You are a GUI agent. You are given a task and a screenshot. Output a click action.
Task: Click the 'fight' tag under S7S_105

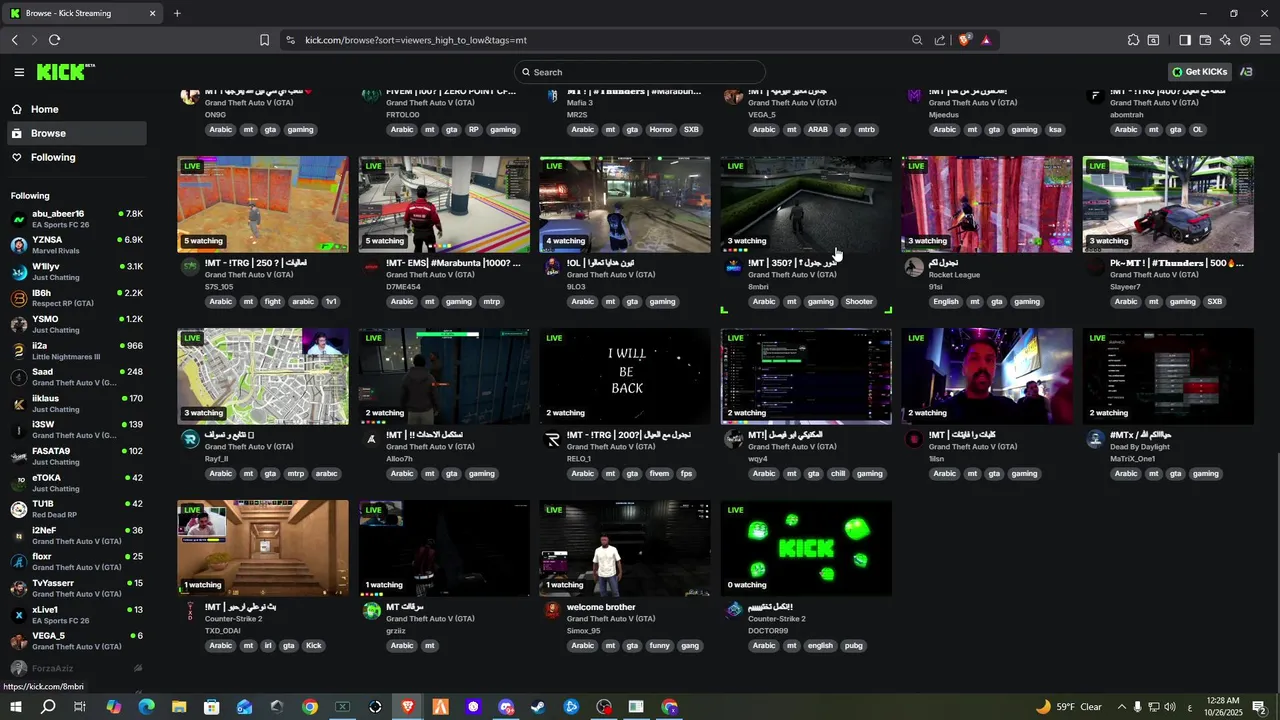(x=273, y=302)
